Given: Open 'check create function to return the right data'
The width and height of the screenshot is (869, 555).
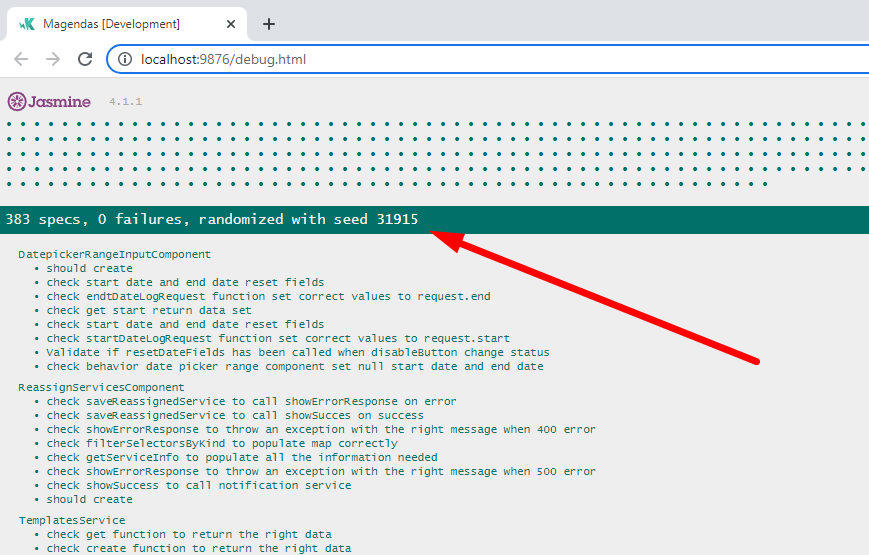Looking at the screenshot, I should [x=199, y=548].
